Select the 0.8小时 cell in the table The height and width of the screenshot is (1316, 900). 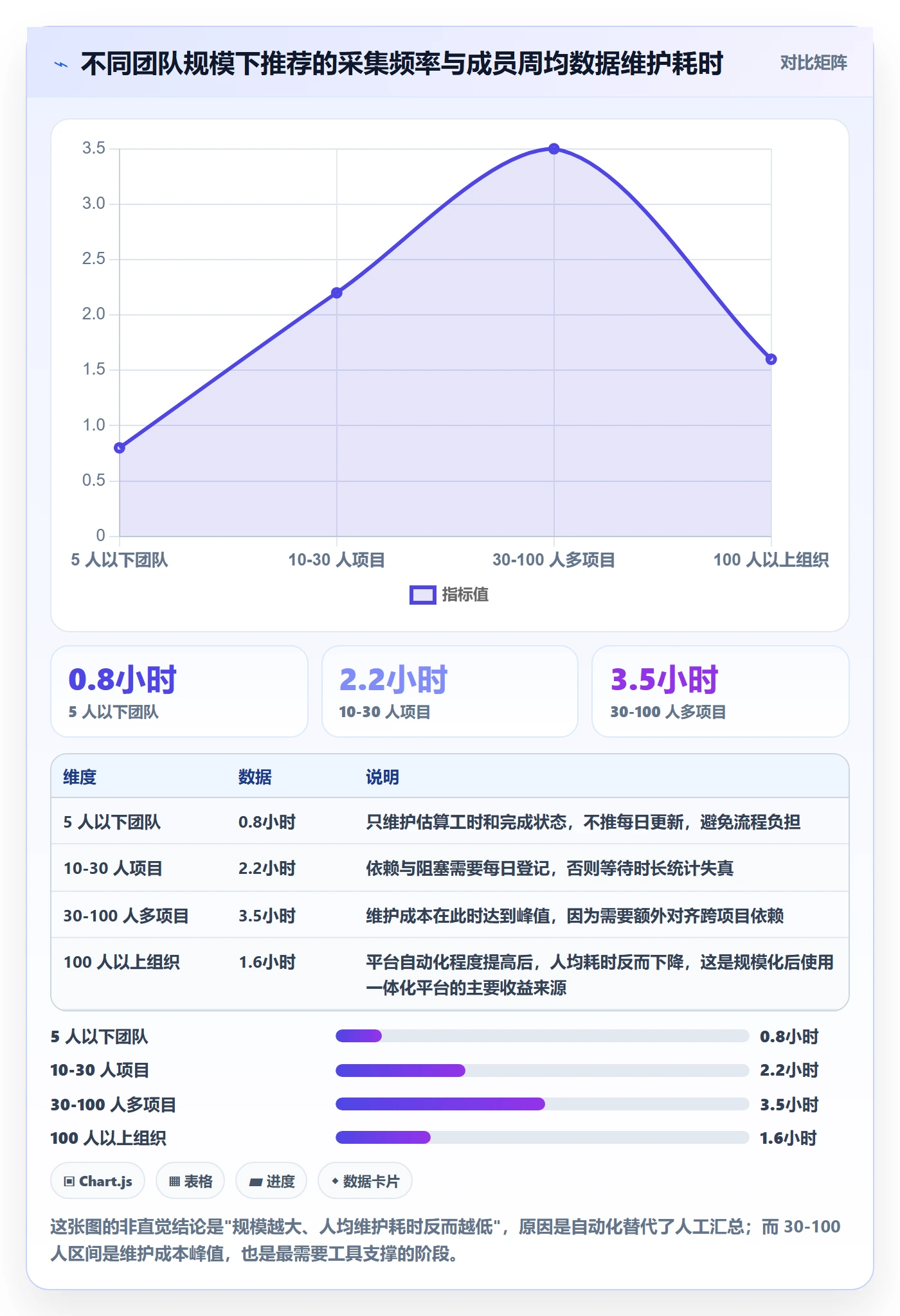coord(267,822)
